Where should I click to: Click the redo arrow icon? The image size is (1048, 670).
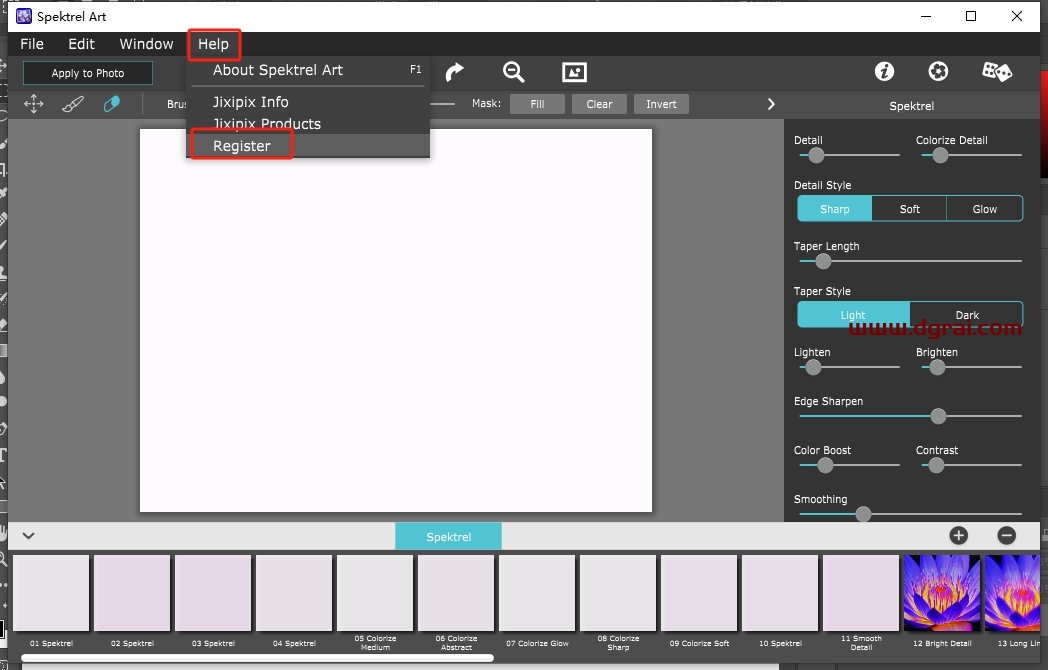(454, 72)
